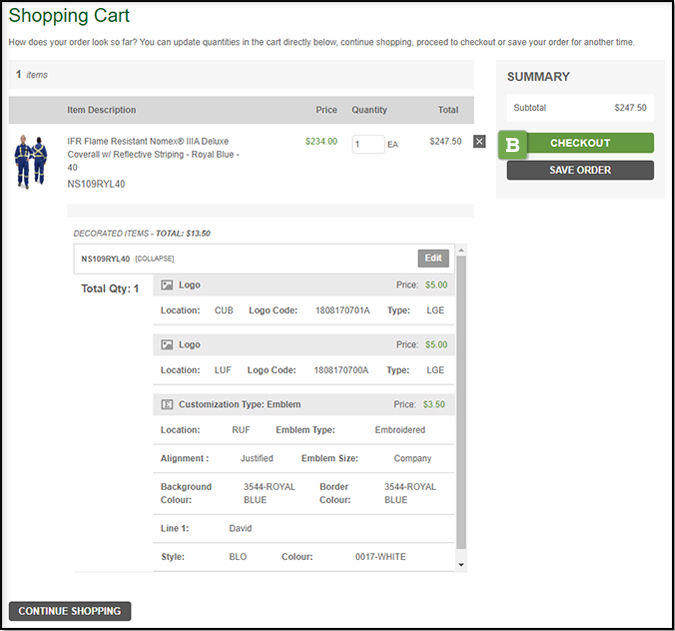Collapse the NS109RYL40 decoration details

pyautogui.click(x=156, y=259)
